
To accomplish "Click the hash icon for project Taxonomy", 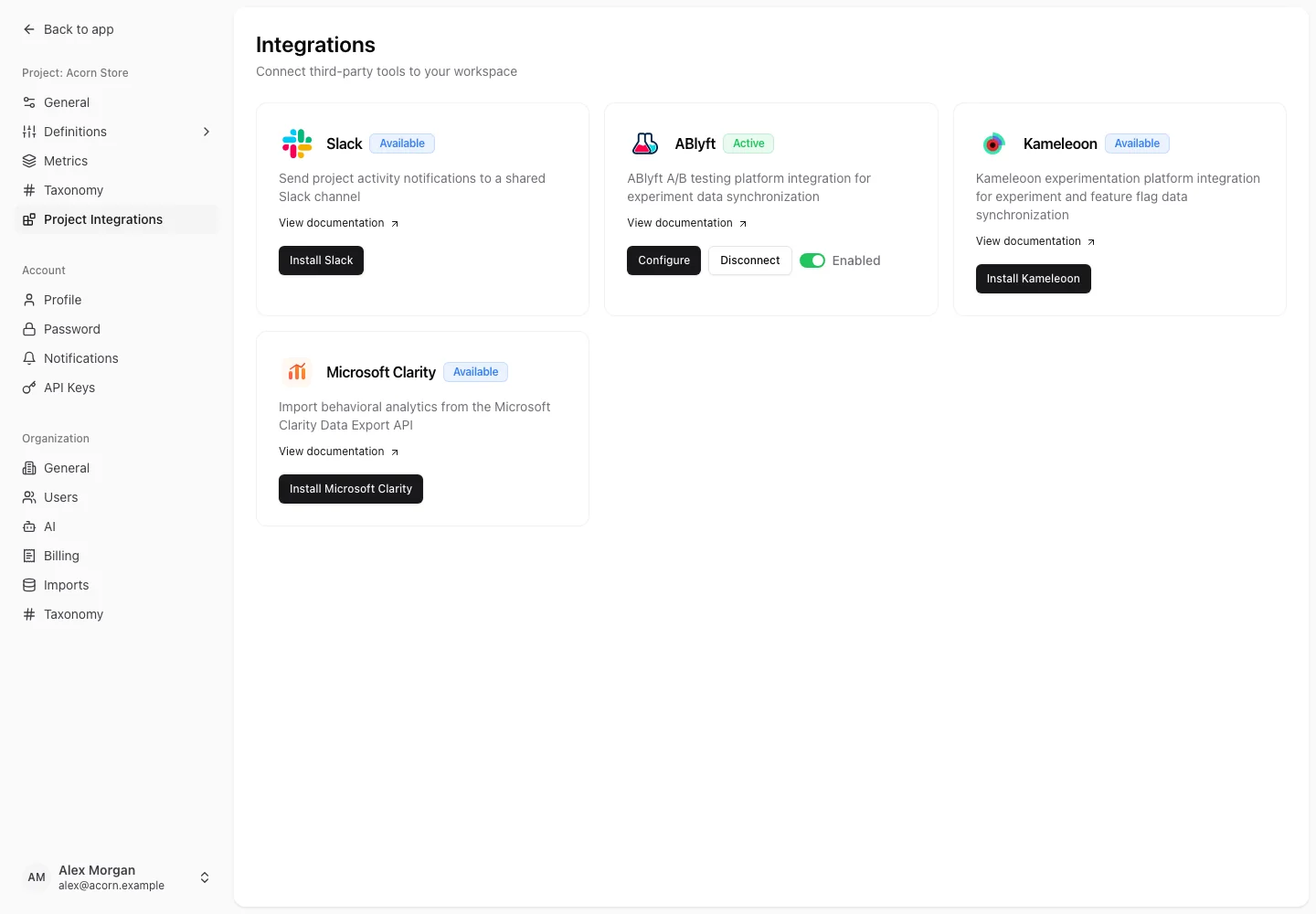I will [29, 190].
